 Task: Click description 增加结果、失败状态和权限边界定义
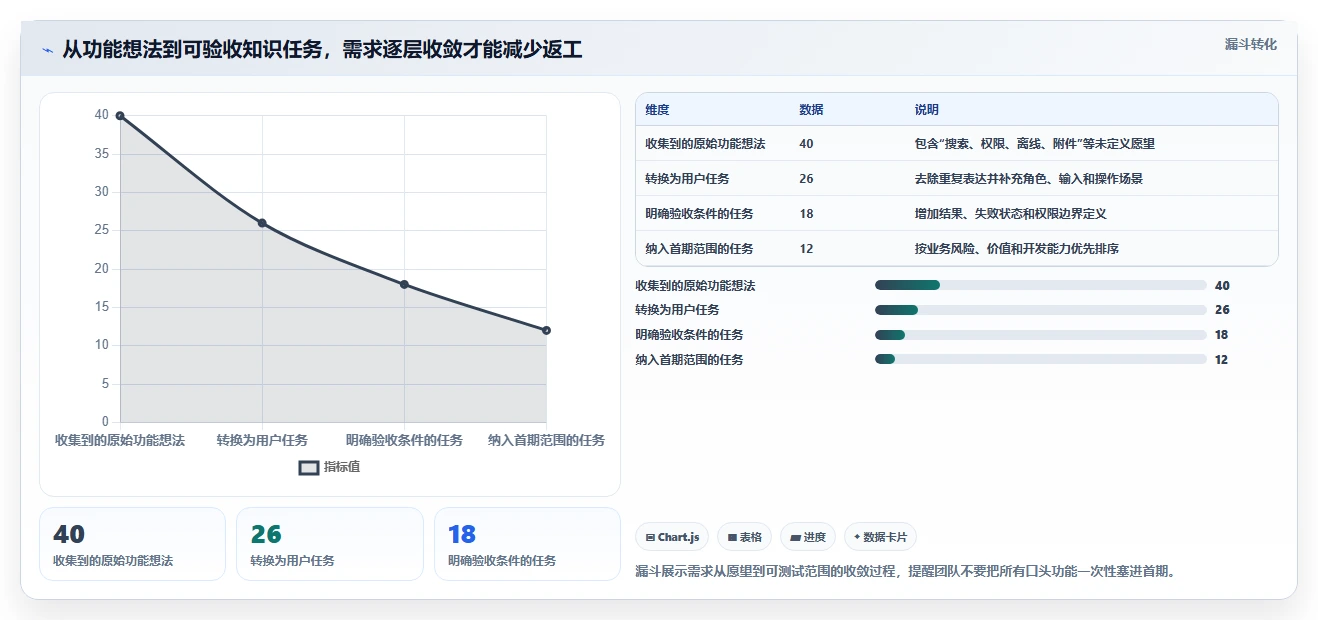tap(1010, 214)
